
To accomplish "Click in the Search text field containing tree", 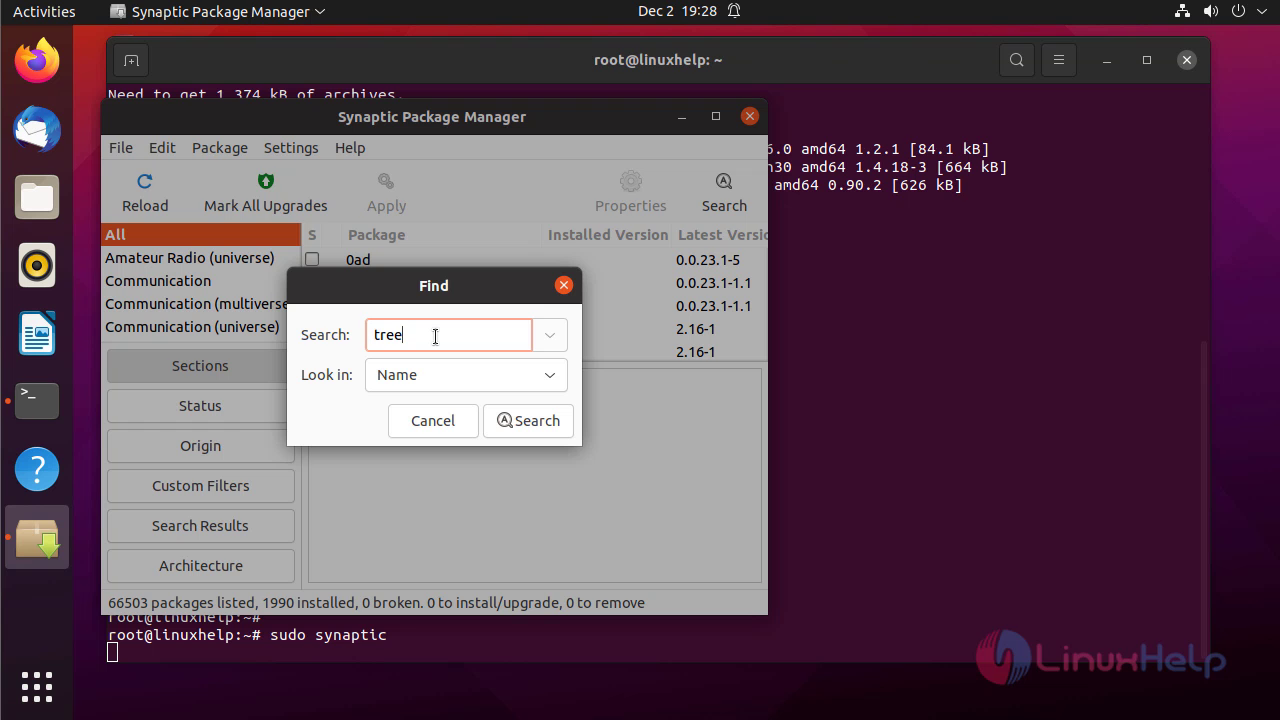I will click(x=449, y=335).
